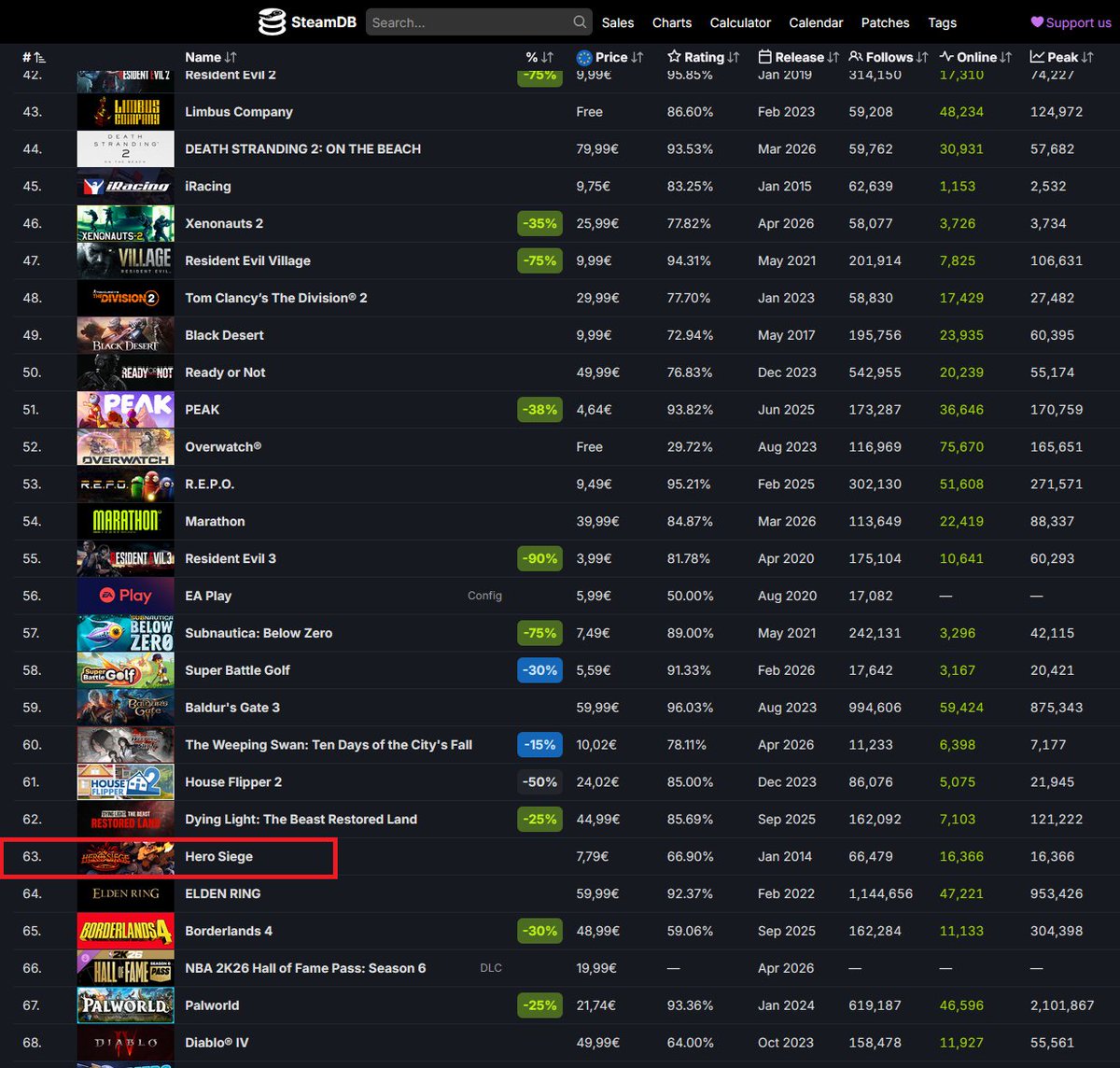Click the R.E.P.O. game thumbnail
Screen dimensions: 1120x1068
(125, 485)
